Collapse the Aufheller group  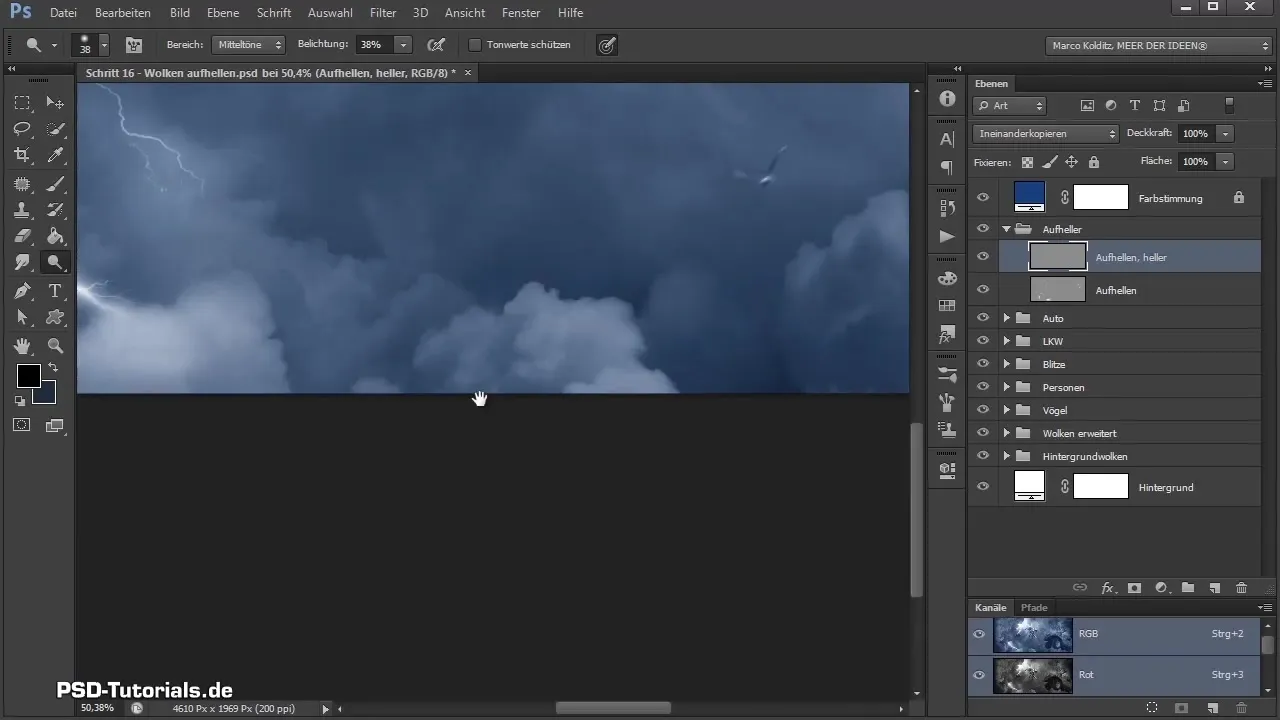(1007, 229)
